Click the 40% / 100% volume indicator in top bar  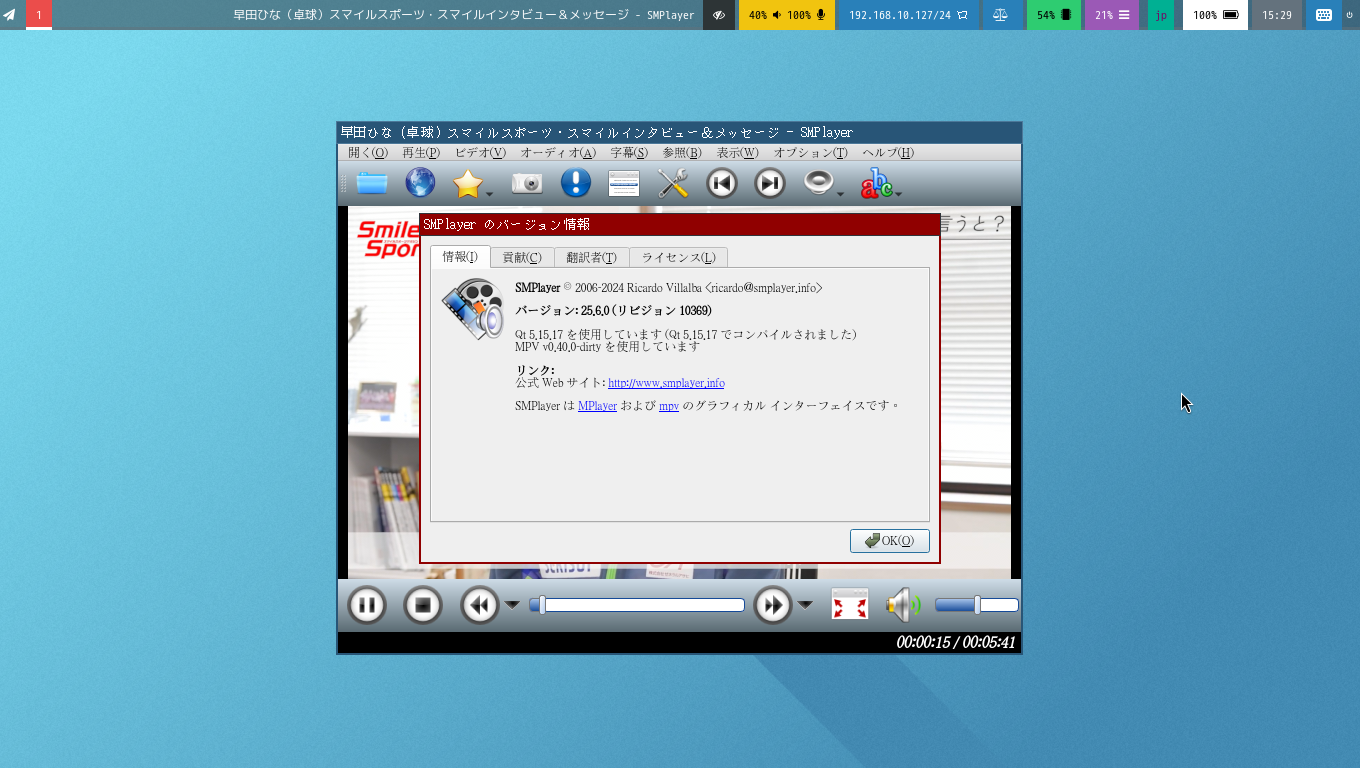[x=787, y=15]
